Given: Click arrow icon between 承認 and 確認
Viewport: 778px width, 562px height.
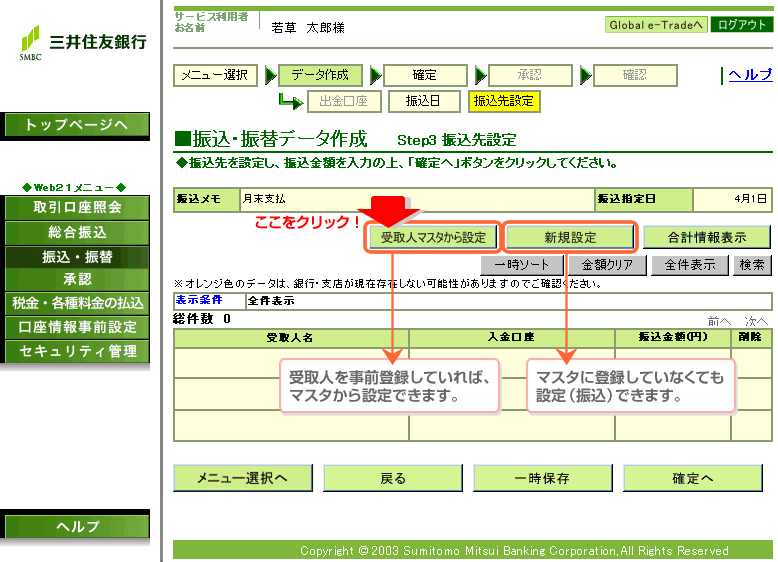Looking at the screenshot, I should pos(586,75).
